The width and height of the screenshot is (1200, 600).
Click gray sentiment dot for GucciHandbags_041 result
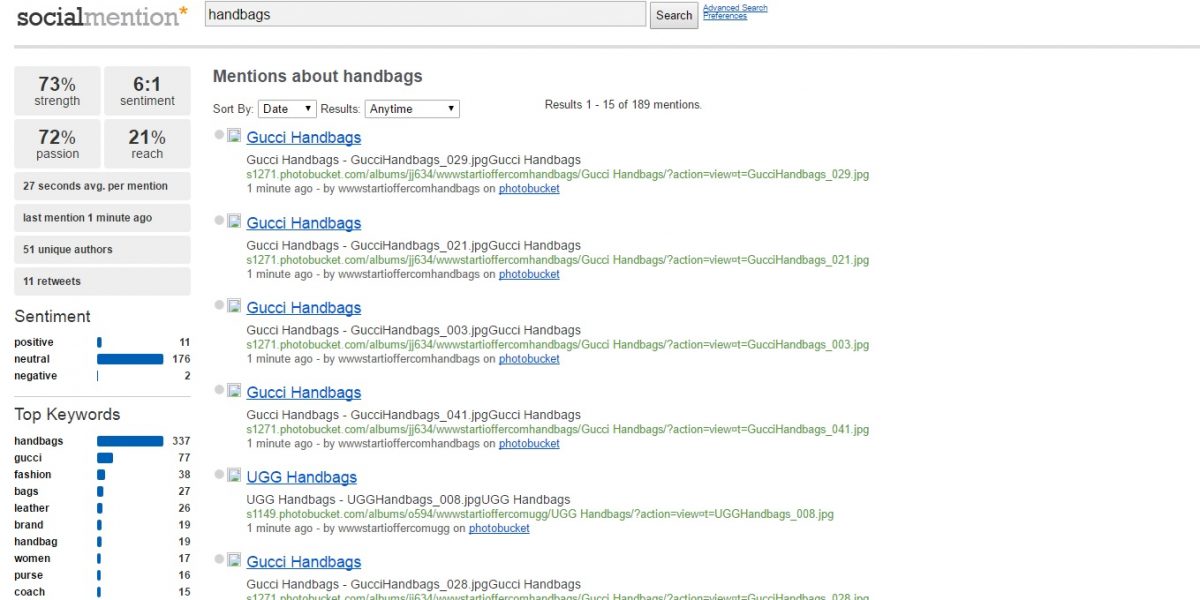pyautogui.click(x=219, y=390)
